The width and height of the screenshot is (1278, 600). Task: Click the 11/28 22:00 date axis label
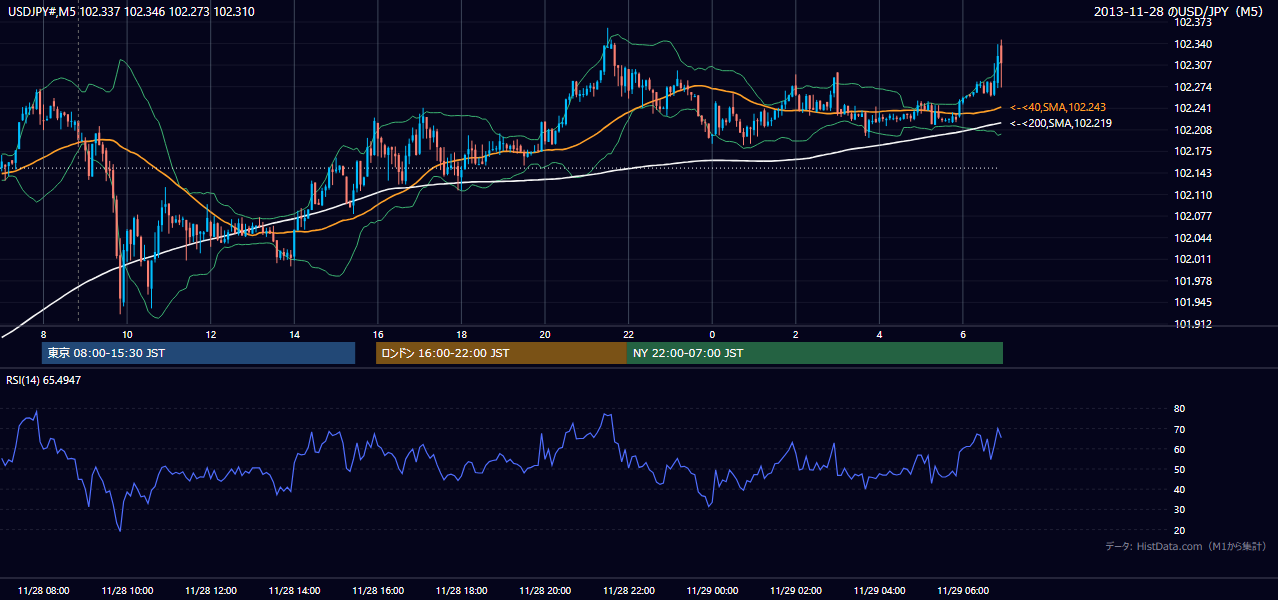(628, 591)
